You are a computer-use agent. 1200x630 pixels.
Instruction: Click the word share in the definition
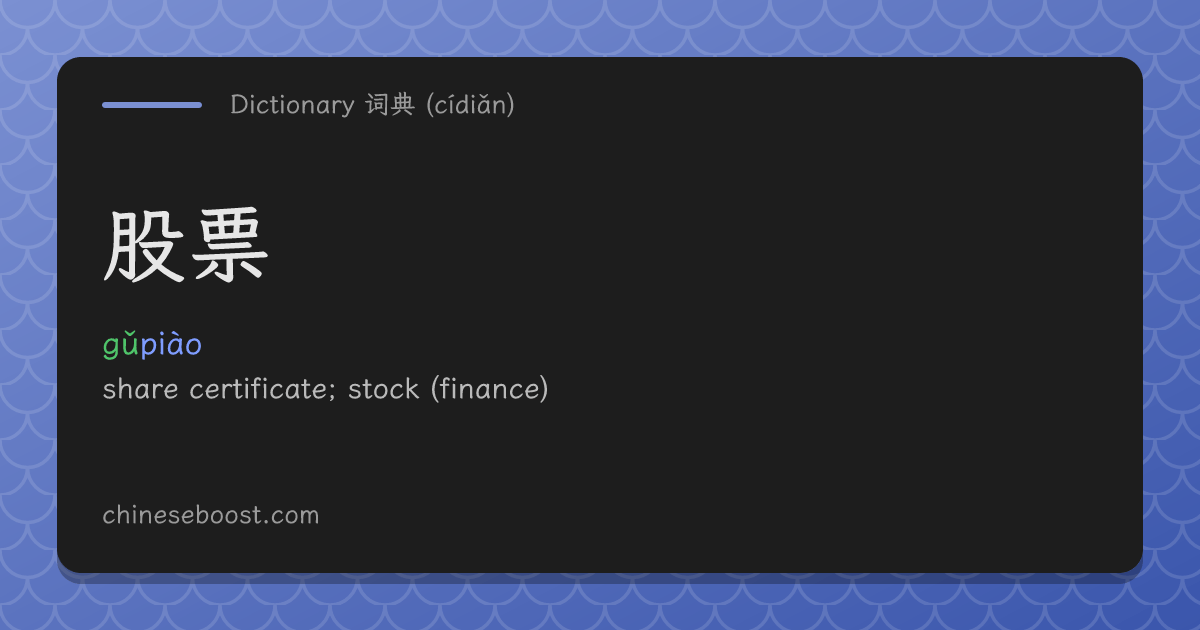[141, 389]
